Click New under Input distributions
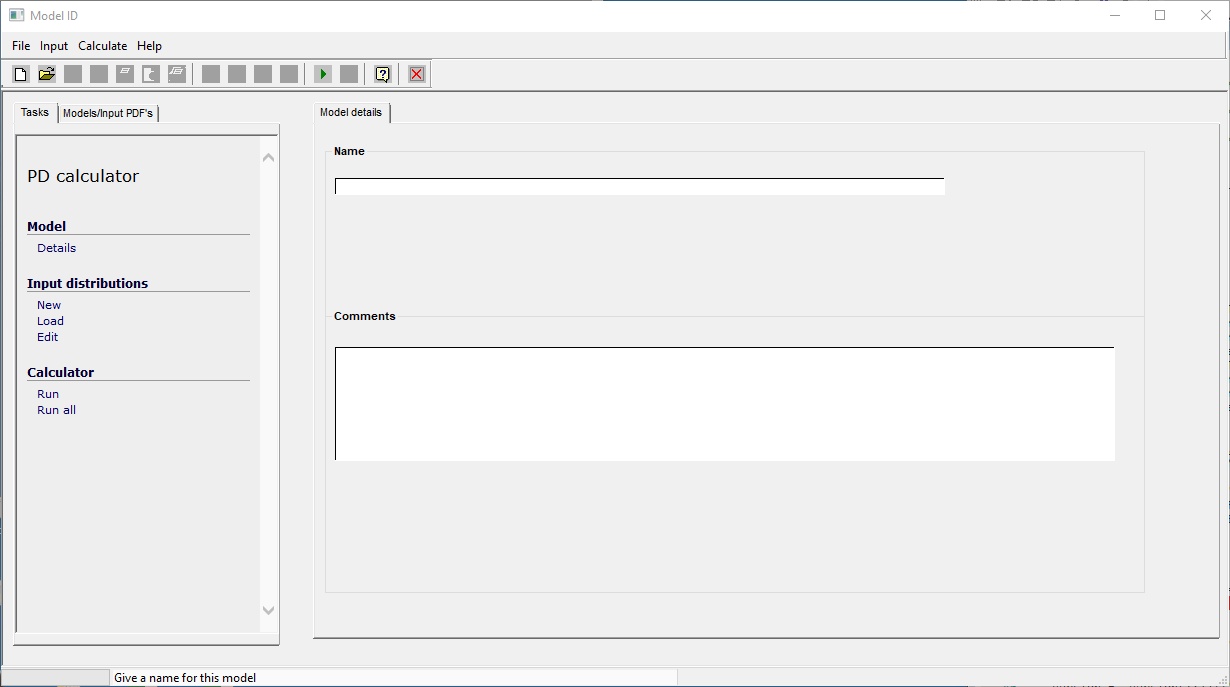 [49, 305]
